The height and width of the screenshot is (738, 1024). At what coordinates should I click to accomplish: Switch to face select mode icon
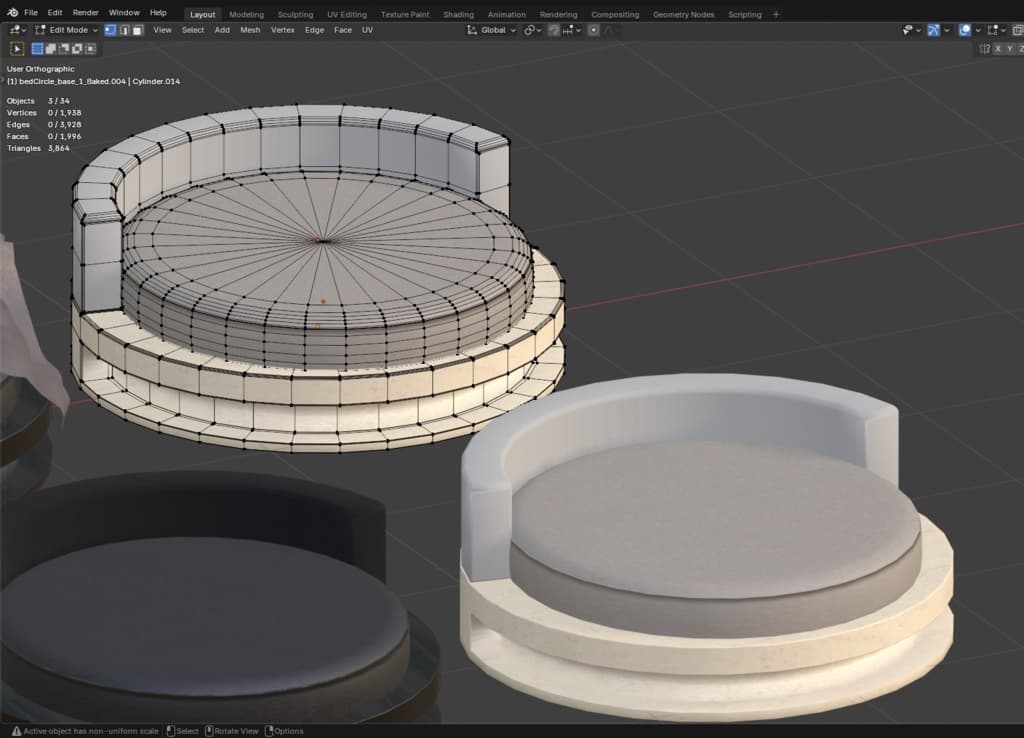[x=137, y=30]
